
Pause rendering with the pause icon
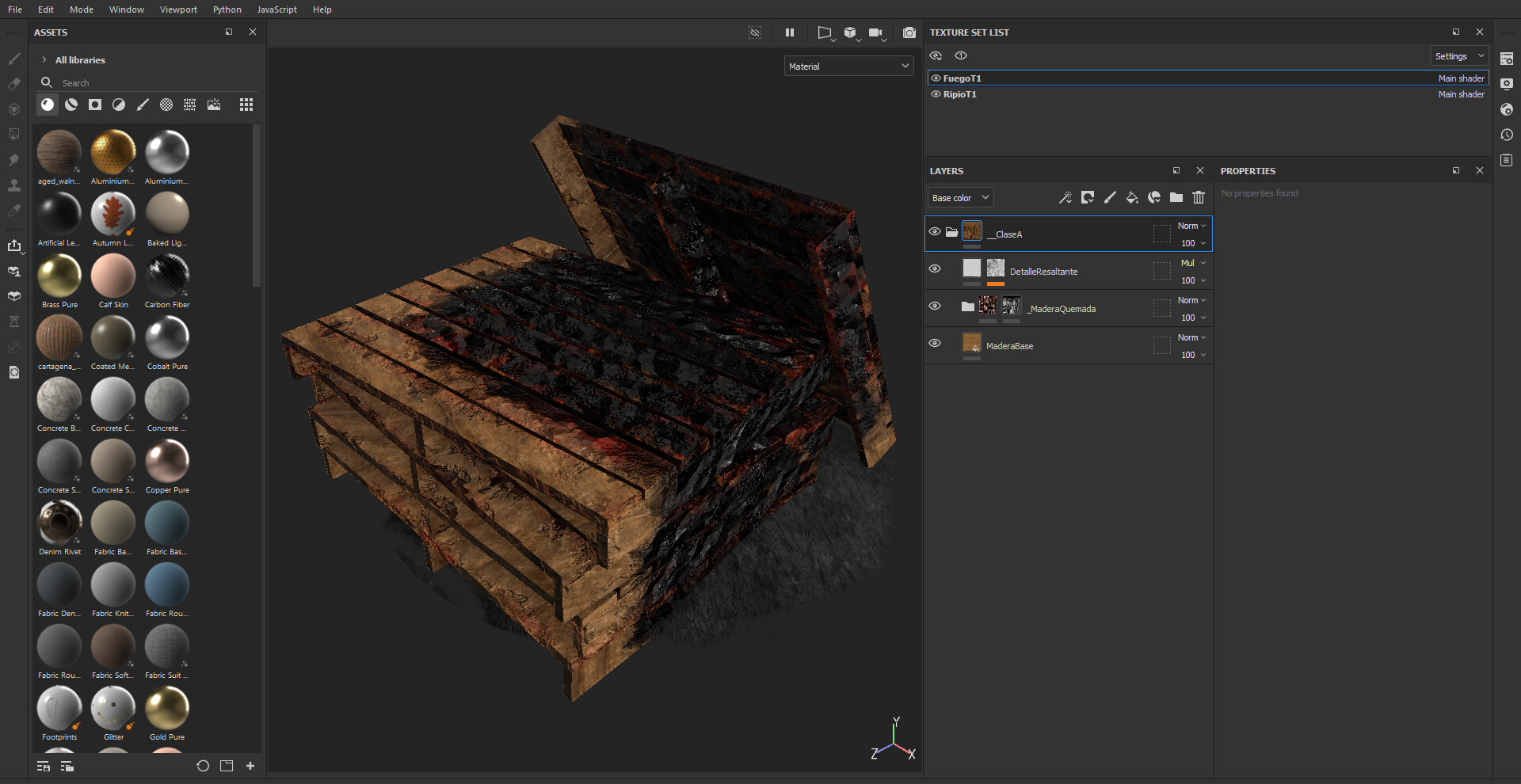coord(789,32)
